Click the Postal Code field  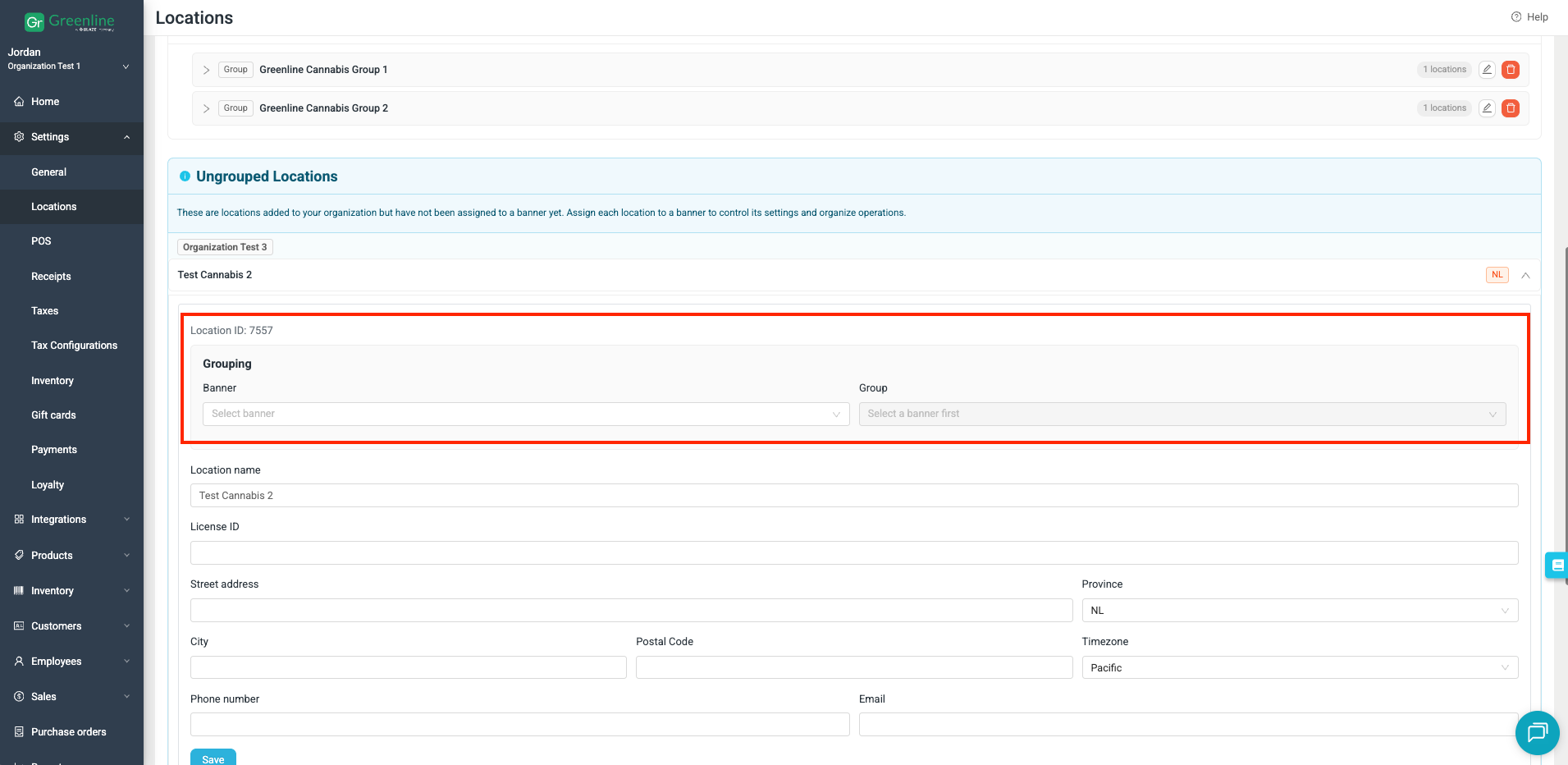point(854,668)
